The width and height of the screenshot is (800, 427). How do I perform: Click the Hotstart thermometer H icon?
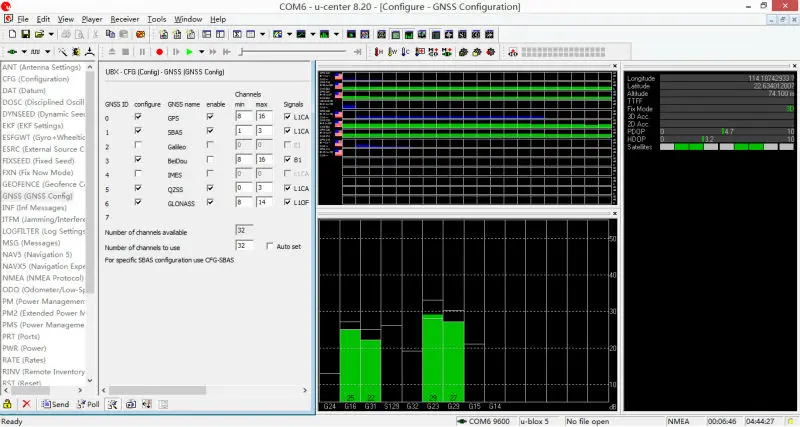(x=379, y=52)
